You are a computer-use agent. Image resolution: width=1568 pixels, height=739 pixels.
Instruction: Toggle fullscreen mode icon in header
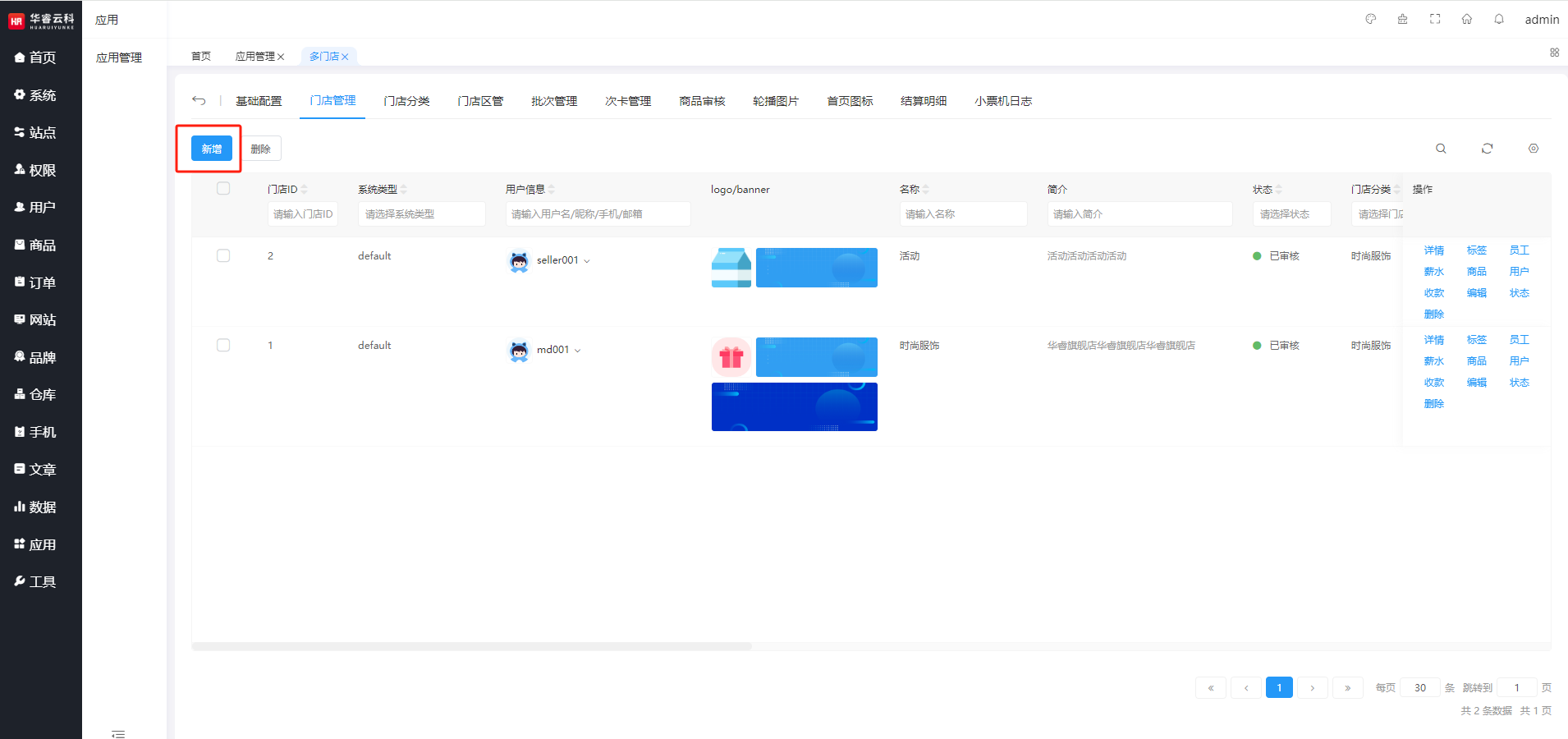(x=1435, y=20)
